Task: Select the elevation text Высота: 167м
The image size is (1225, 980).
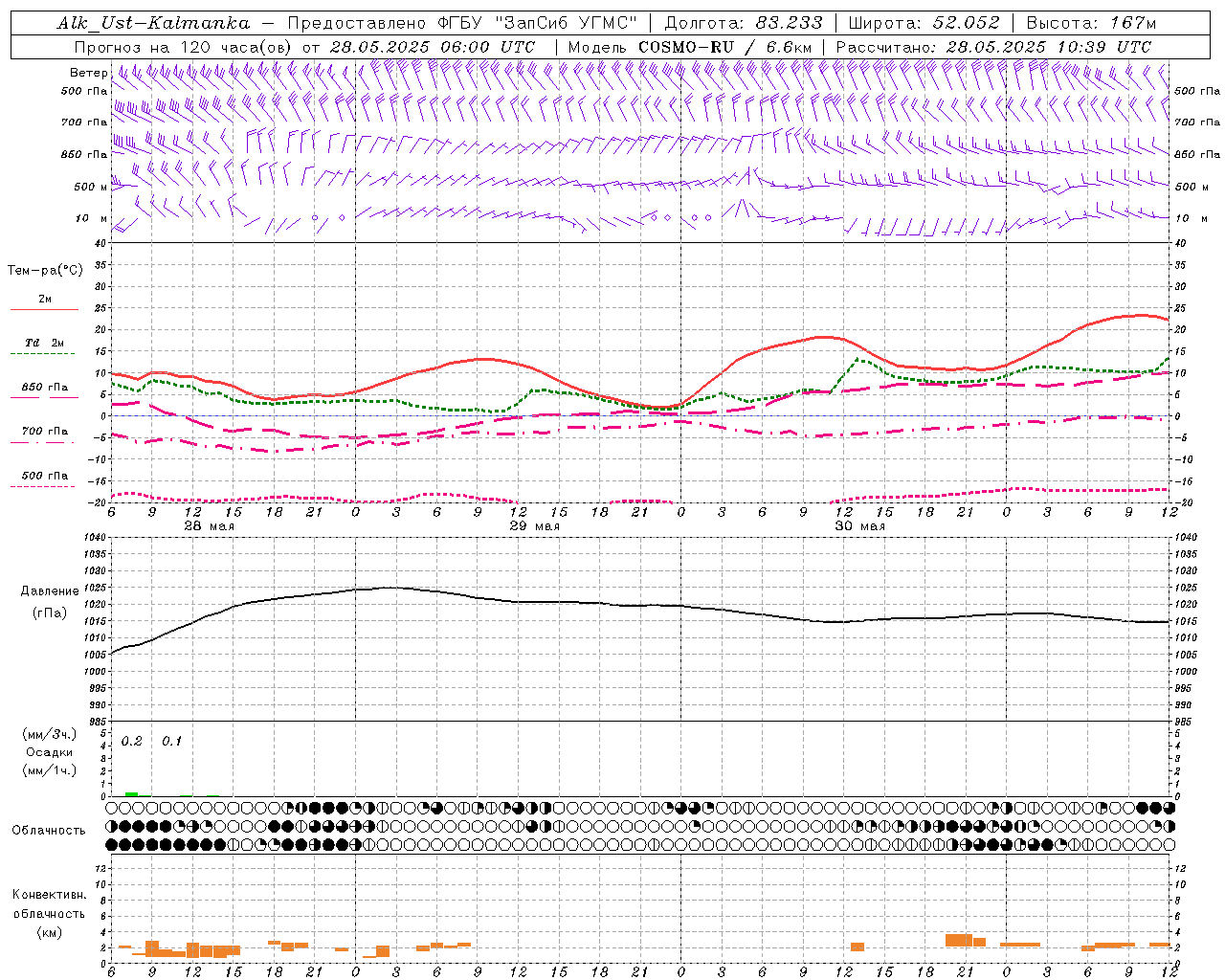Action: click(x=1091, y=23)
